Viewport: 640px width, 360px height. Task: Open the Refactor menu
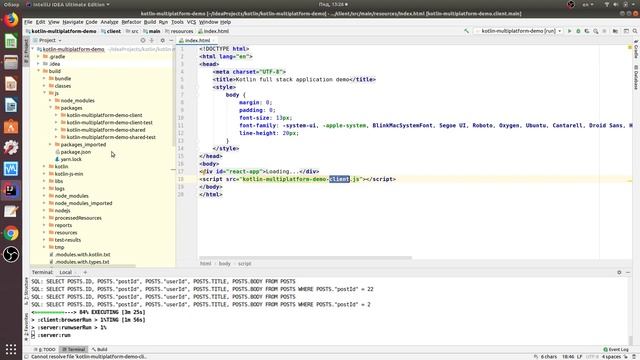[x=131, y=22]
